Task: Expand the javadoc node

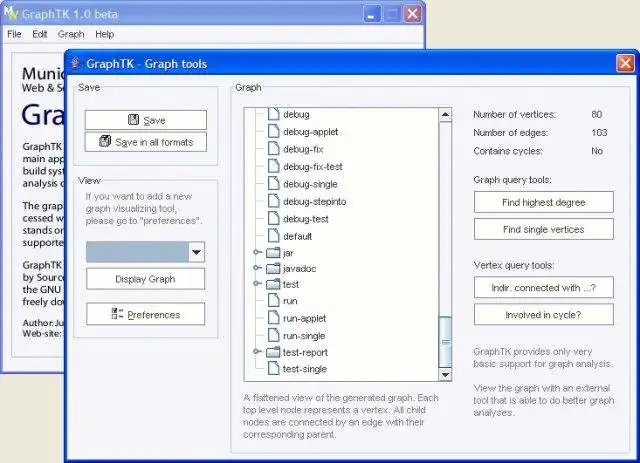Action: (257, 268)
